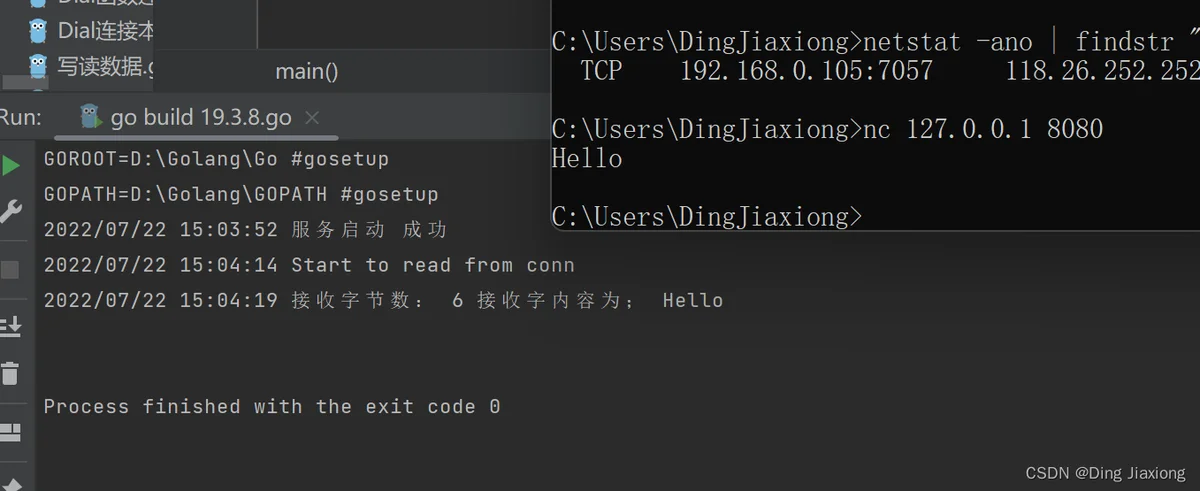Click the GOROOT console output line
This screenshot has height=491, width=1200.
click(216, 159)
